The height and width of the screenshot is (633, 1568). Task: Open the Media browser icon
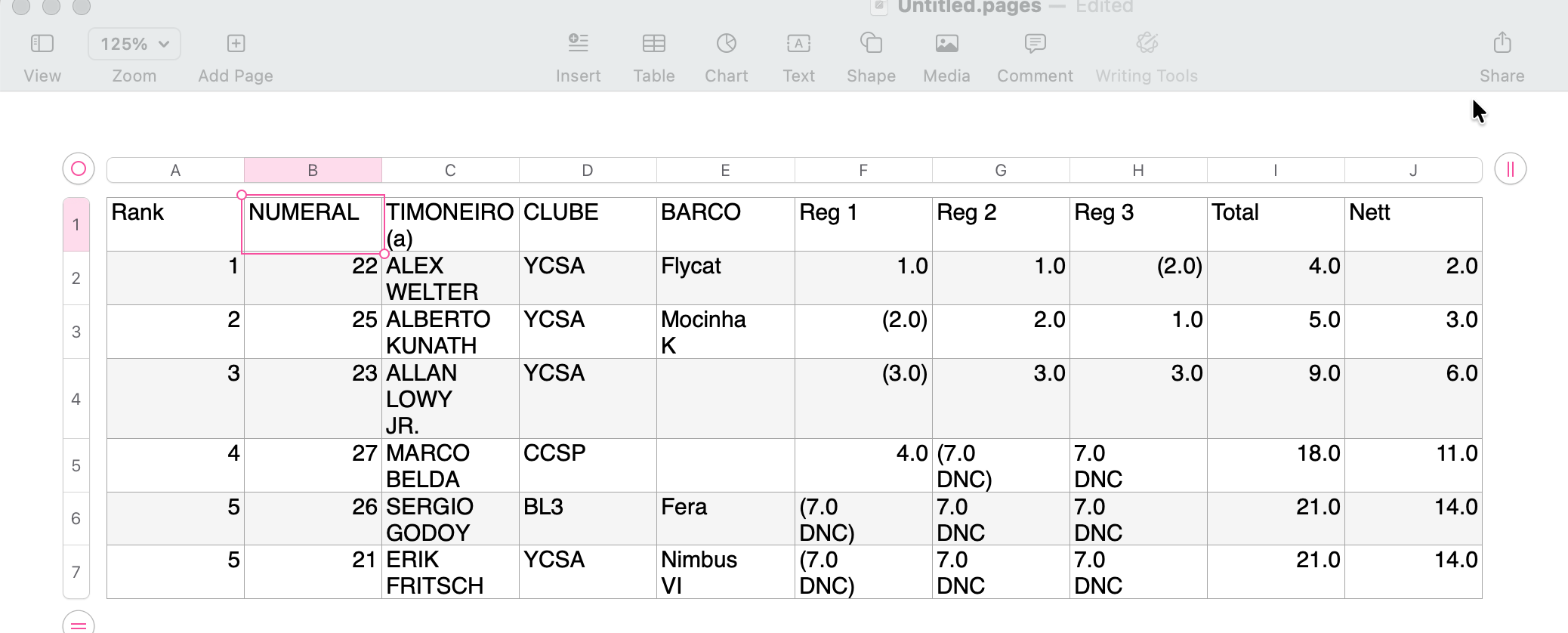point(946,44)
